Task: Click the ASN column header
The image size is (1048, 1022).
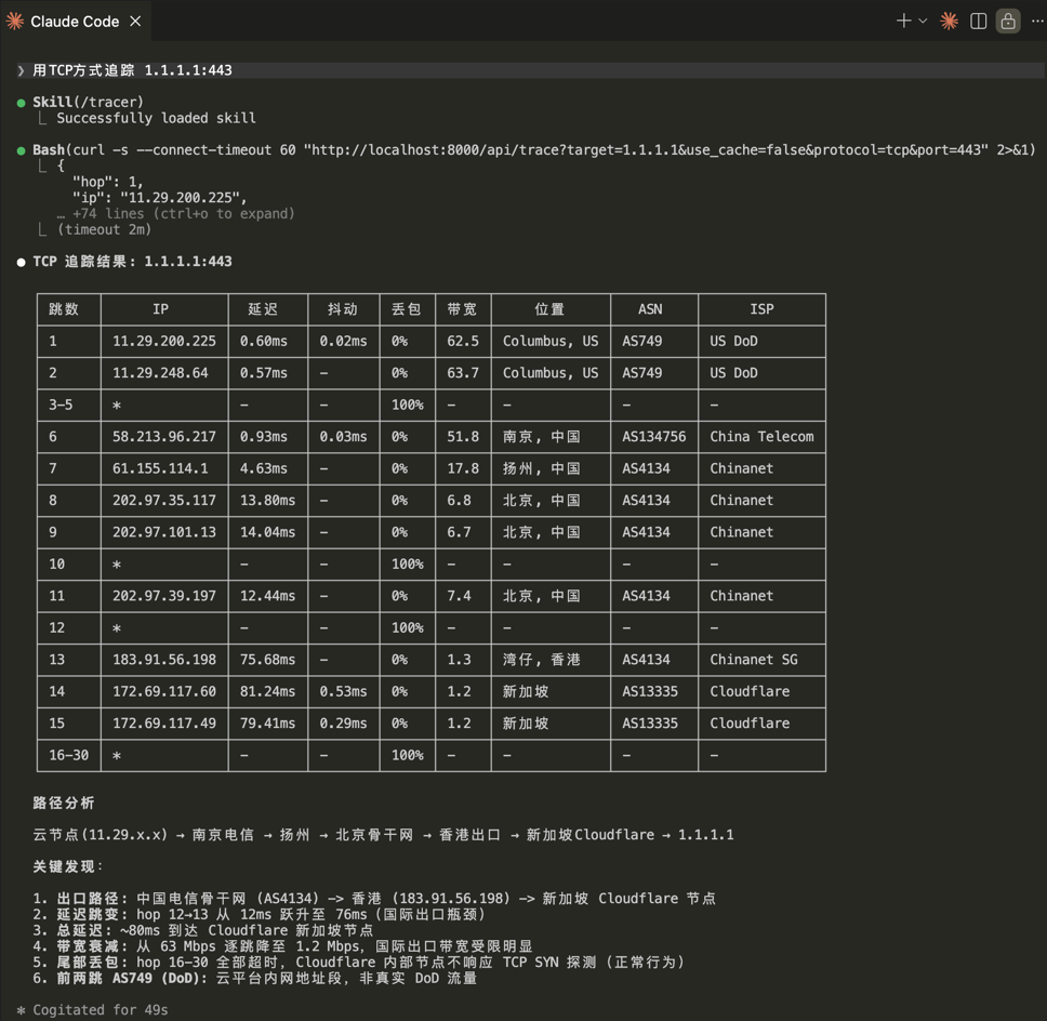Action: [654, 309]
